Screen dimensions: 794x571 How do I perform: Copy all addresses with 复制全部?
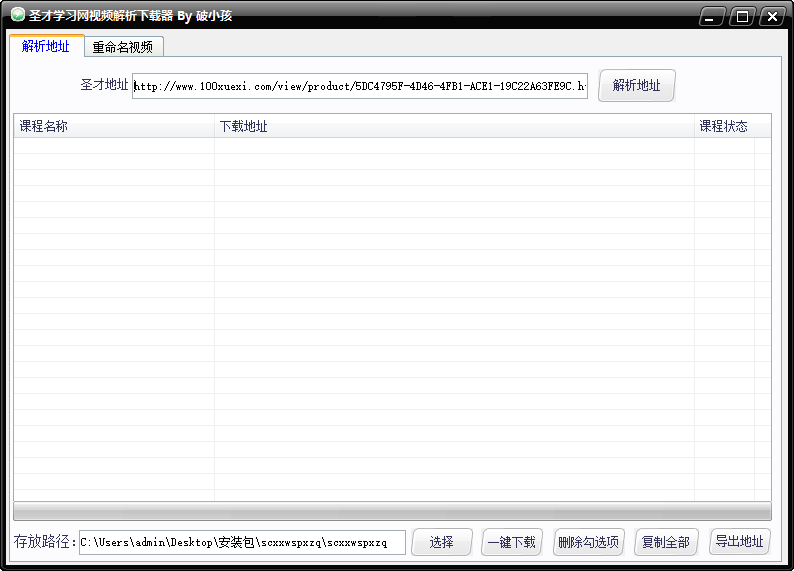pos(665,542)
